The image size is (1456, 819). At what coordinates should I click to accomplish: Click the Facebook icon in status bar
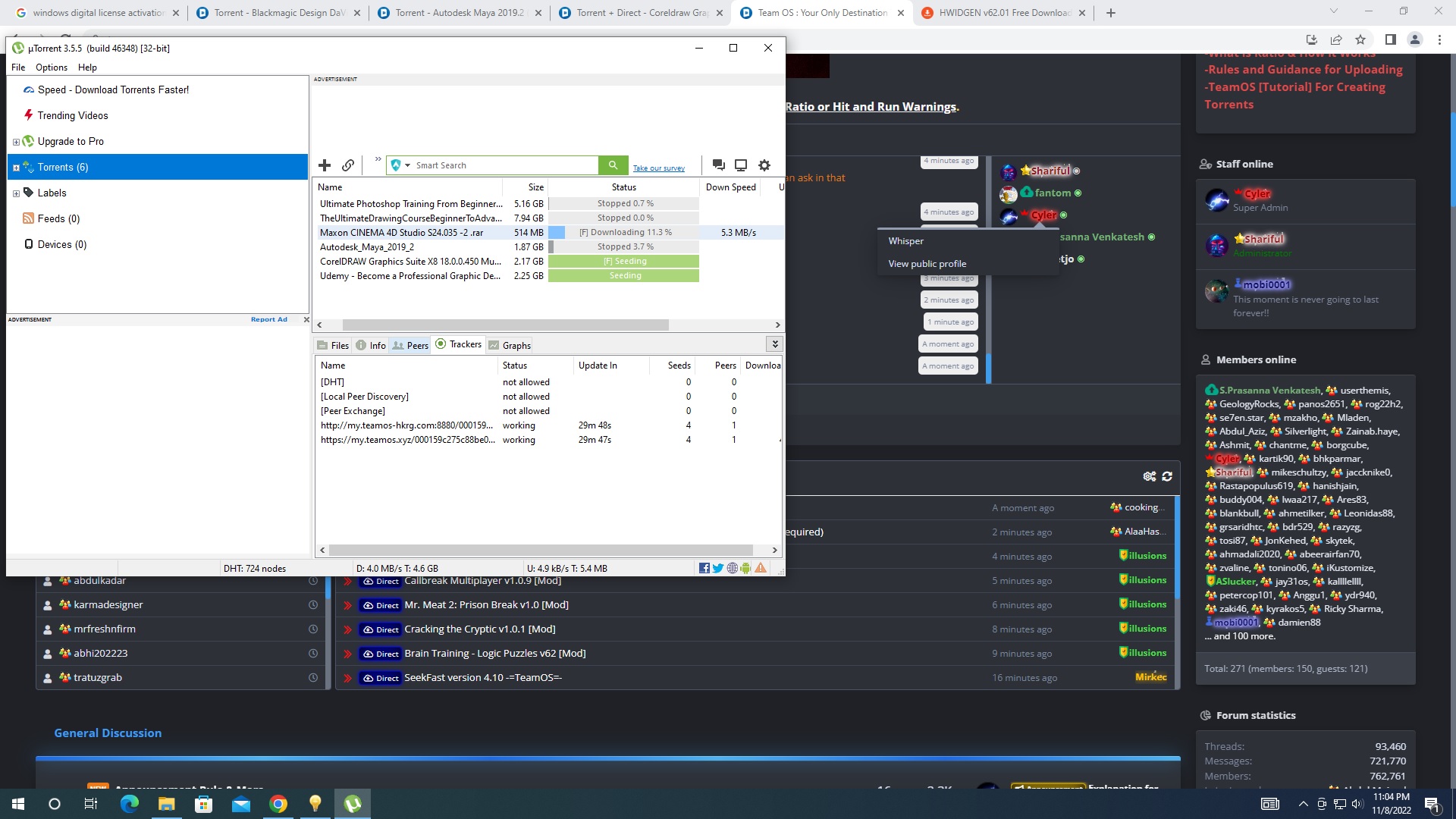(x=704, y=568)
